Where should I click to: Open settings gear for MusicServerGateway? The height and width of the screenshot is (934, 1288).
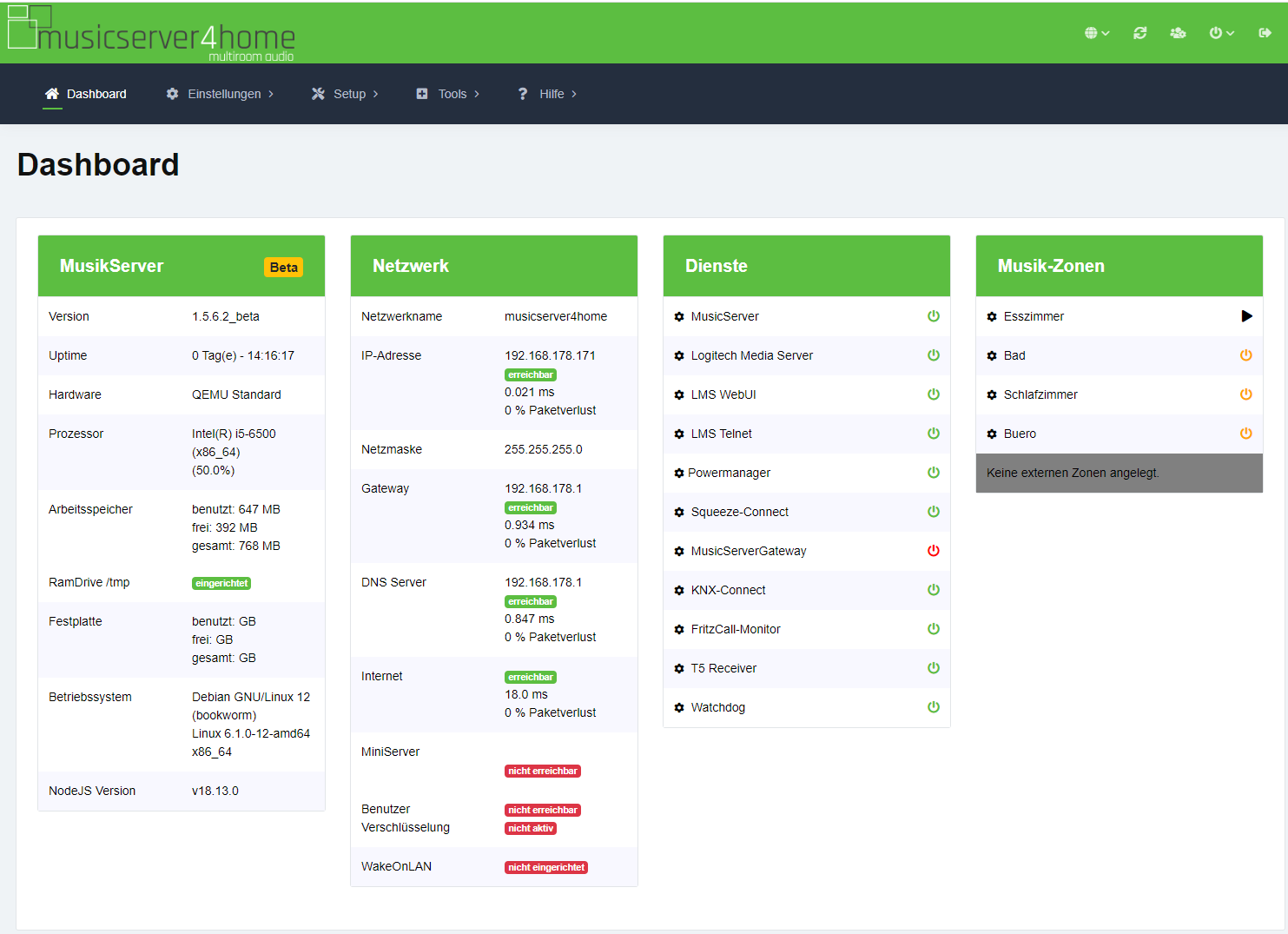click(679, 552)
